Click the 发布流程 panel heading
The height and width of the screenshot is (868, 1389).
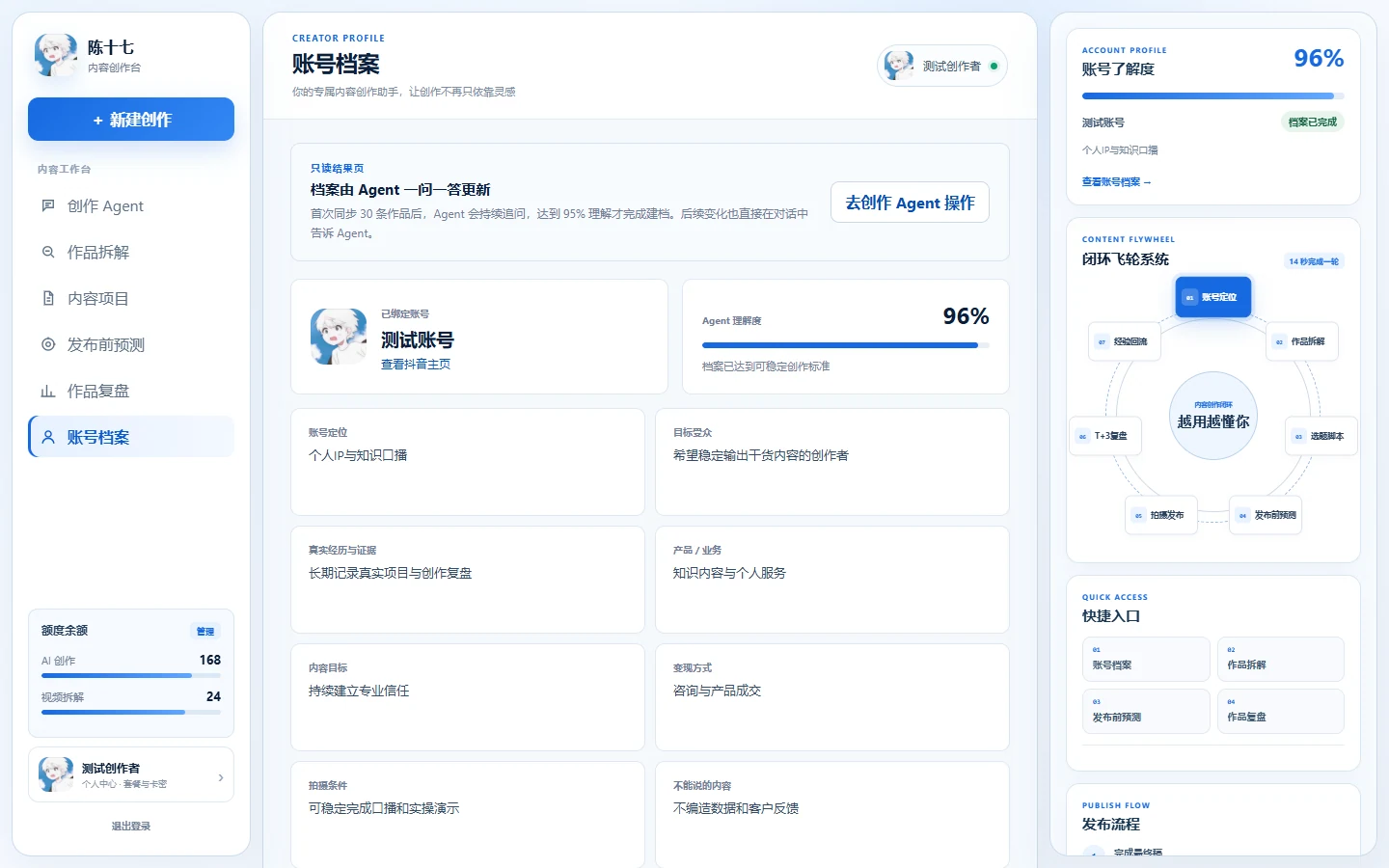(x=1111, y=825)
